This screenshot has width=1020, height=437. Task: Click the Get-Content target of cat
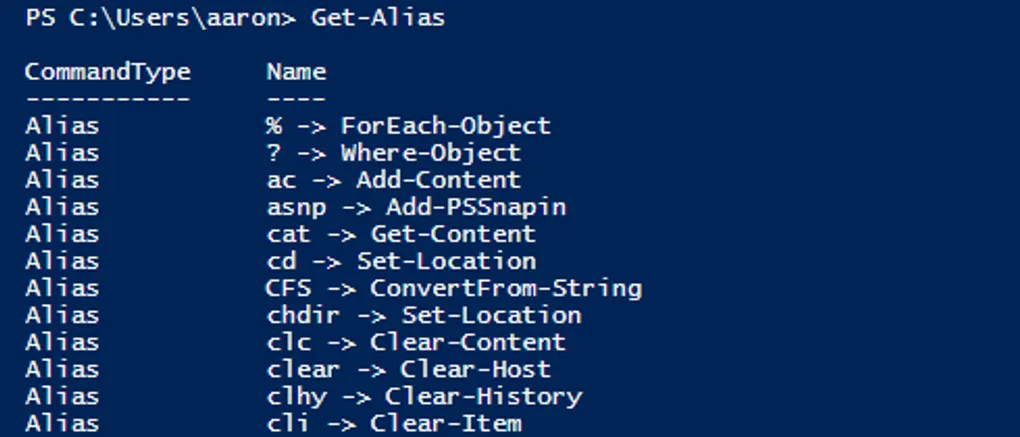[453, 234]
